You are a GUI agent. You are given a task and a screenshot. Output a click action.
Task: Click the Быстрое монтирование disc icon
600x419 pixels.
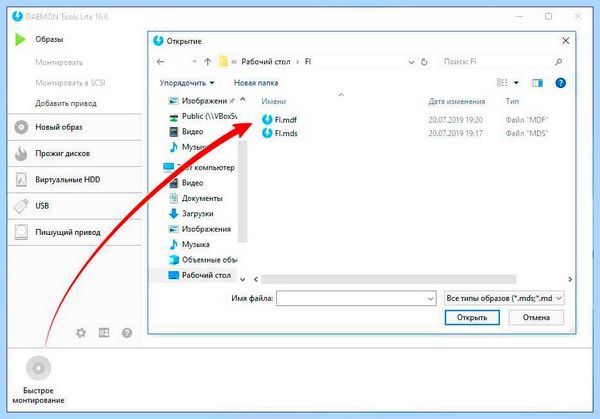[x=39, y=368]
